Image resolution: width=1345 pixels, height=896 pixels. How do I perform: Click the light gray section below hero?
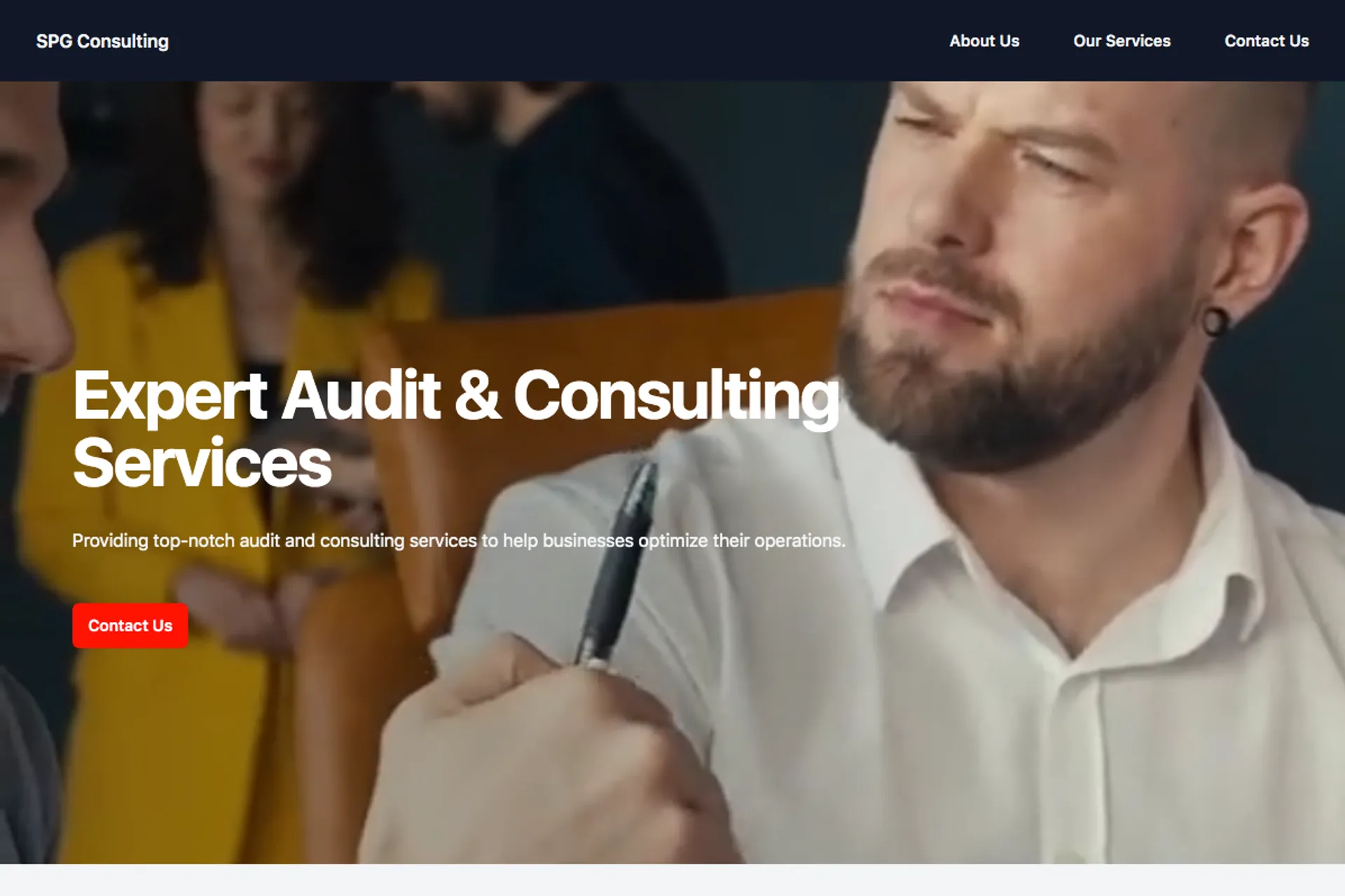(x=672, y=880)
